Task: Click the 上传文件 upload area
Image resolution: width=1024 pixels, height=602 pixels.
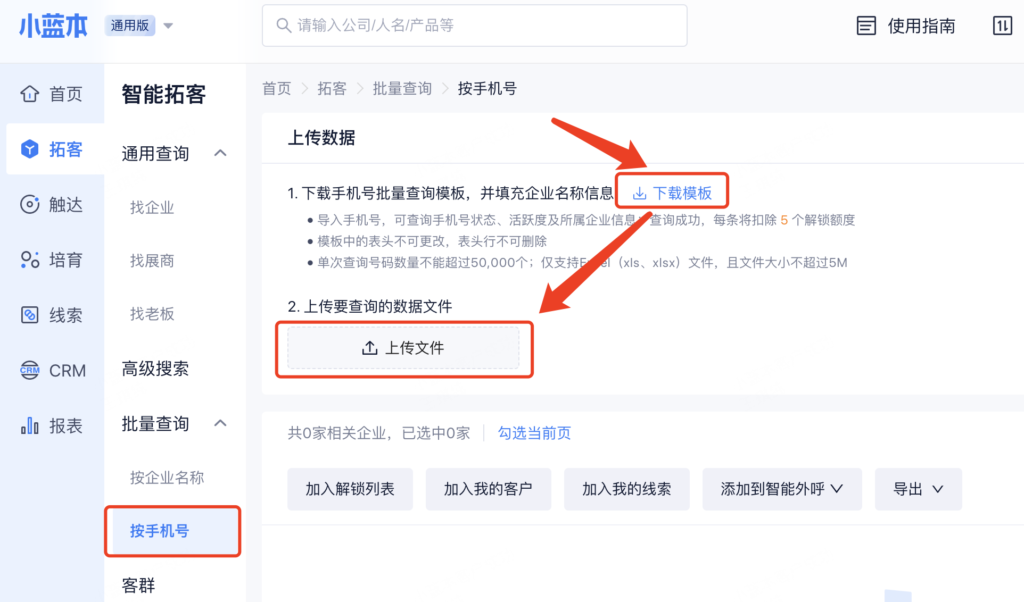Action: tap(403, 348)
